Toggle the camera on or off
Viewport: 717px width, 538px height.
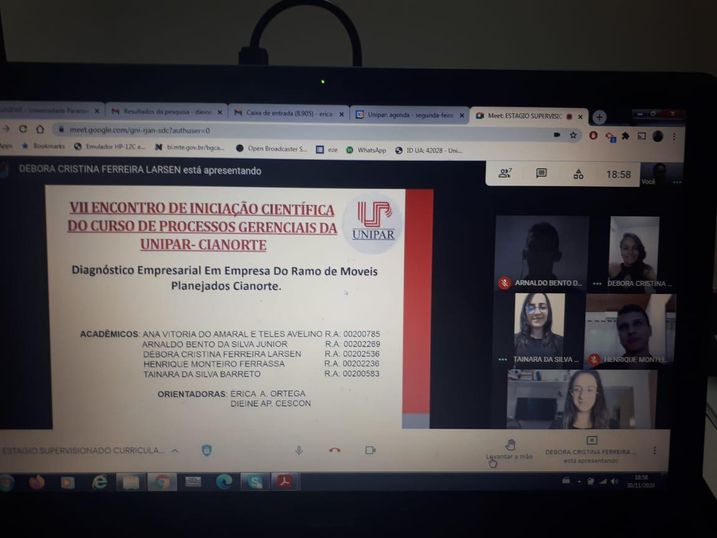(370, 450)
